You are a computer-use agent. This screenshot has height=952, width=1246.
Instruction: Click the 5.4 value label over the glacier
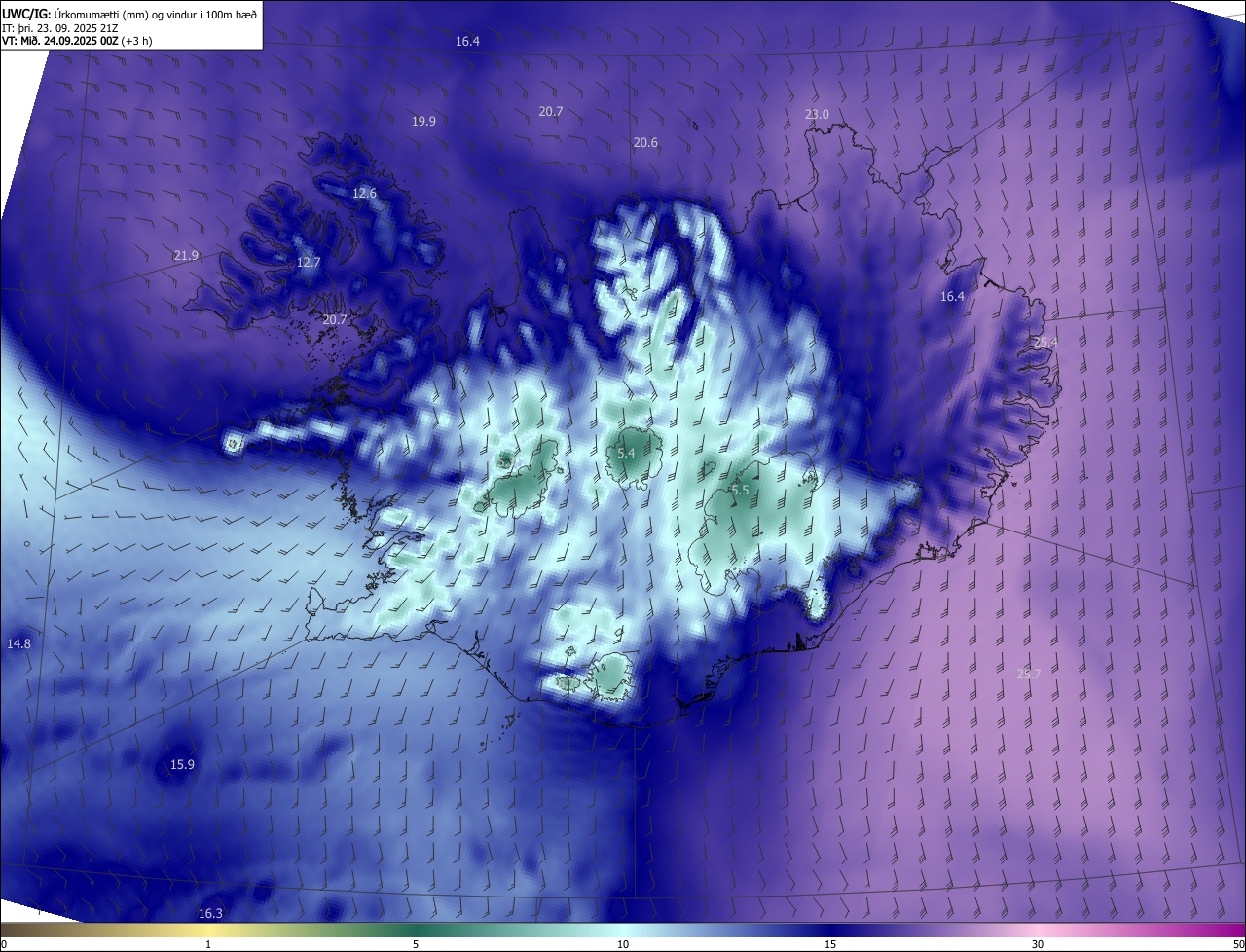point(626,454)
